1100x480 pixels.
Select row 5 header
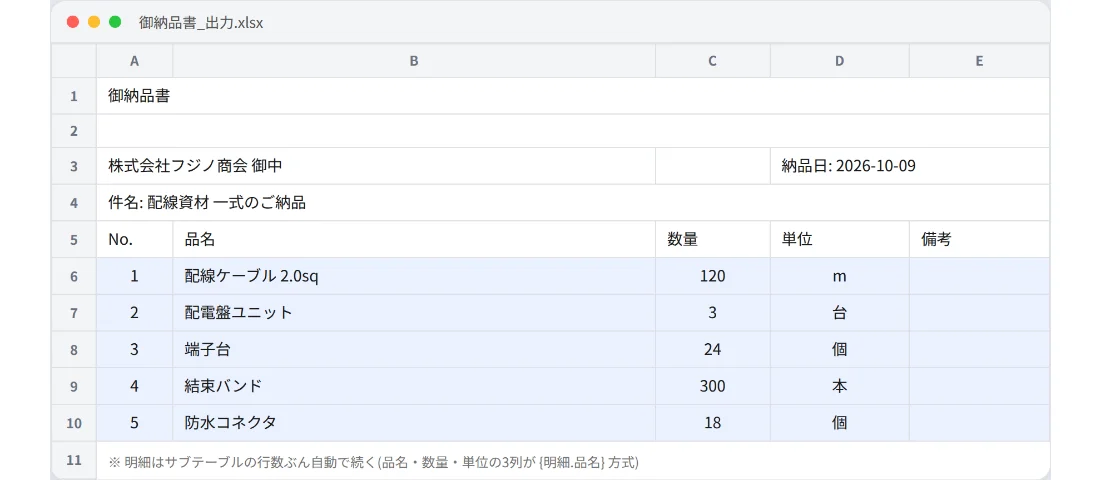(74, 239)
